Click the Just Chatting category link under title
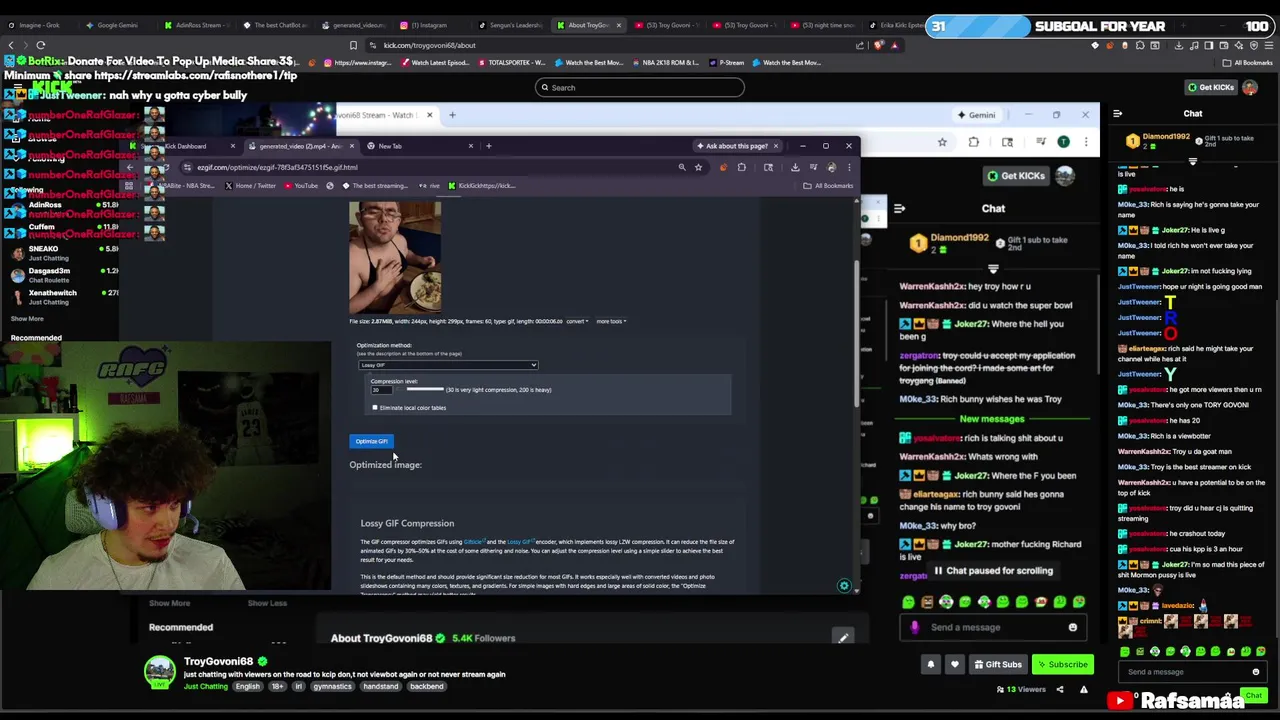 pyautogui.click(x=206, y=687)
